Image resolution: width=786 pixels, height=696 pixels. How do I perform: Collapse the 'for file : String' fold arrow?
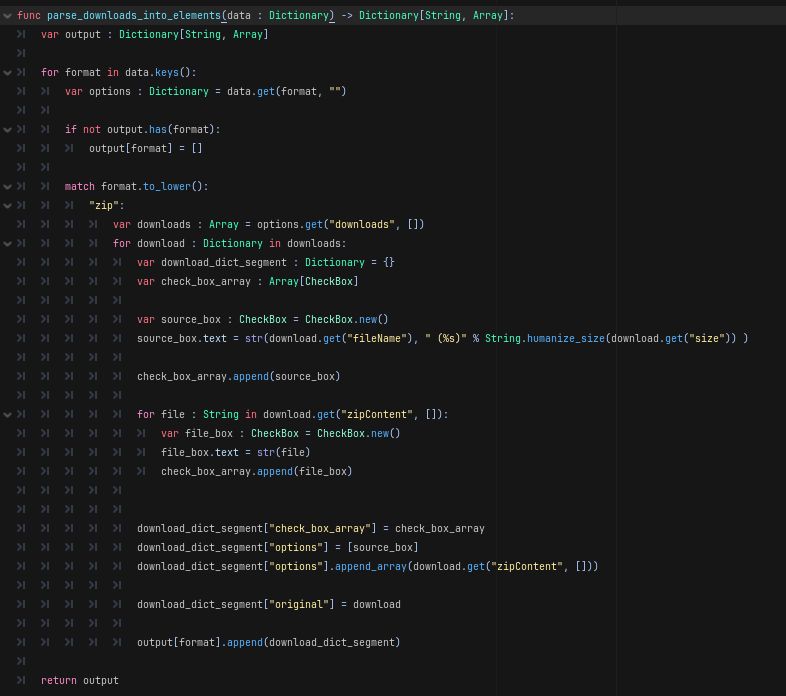(7, 415)
